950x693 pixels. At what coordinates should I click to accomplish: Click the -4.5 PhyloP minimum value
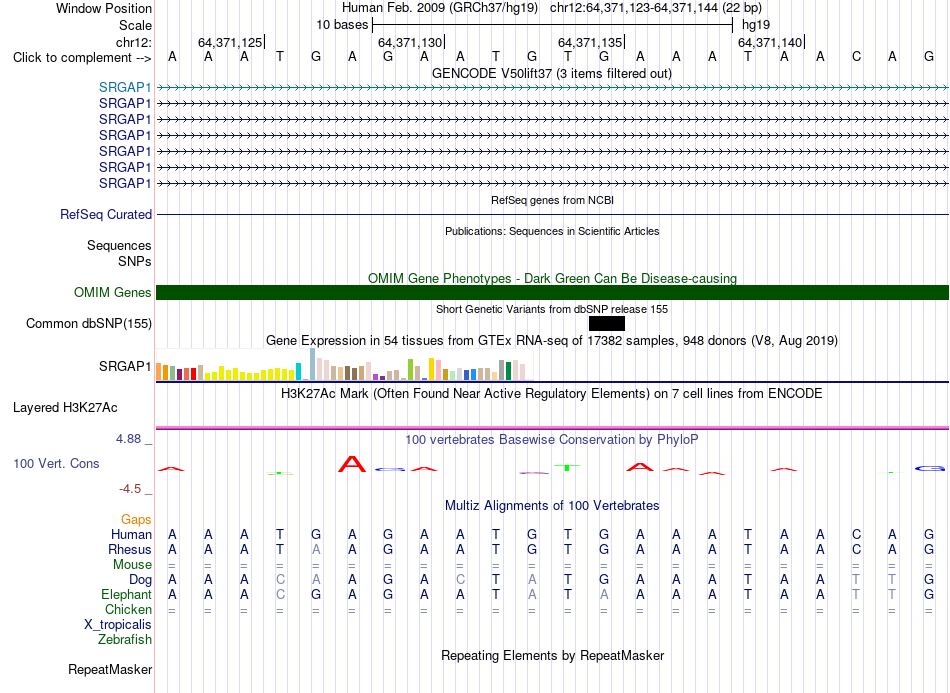tap(130, 489)
